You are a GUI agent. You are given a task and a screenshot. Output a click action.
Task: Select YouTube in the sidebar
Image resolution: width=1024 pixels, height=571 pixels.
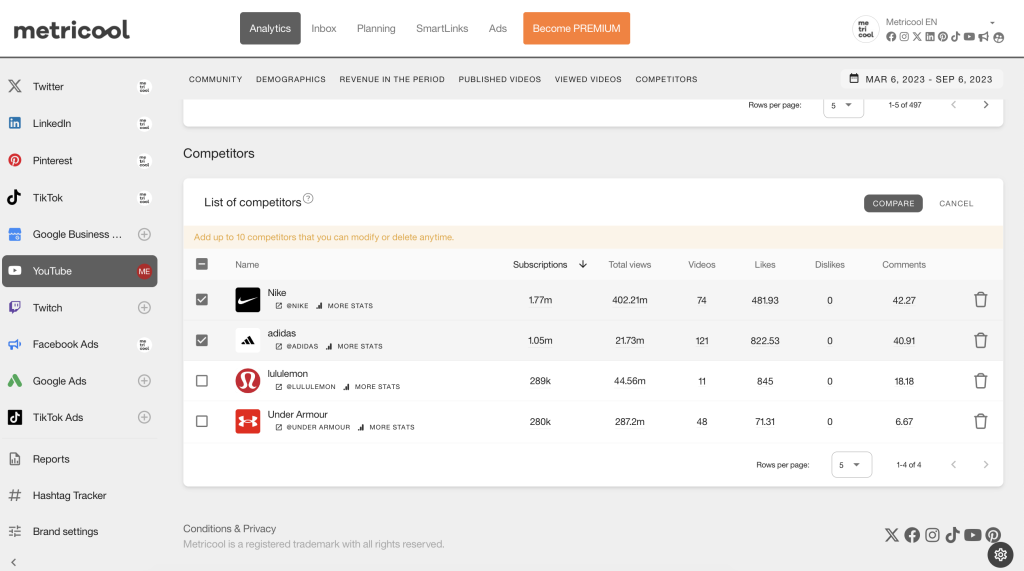point(79,271)
